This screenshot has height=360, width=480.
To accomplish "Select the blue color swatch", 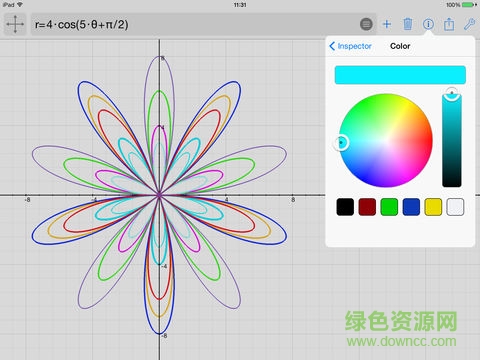I will (x=411, y=207).
